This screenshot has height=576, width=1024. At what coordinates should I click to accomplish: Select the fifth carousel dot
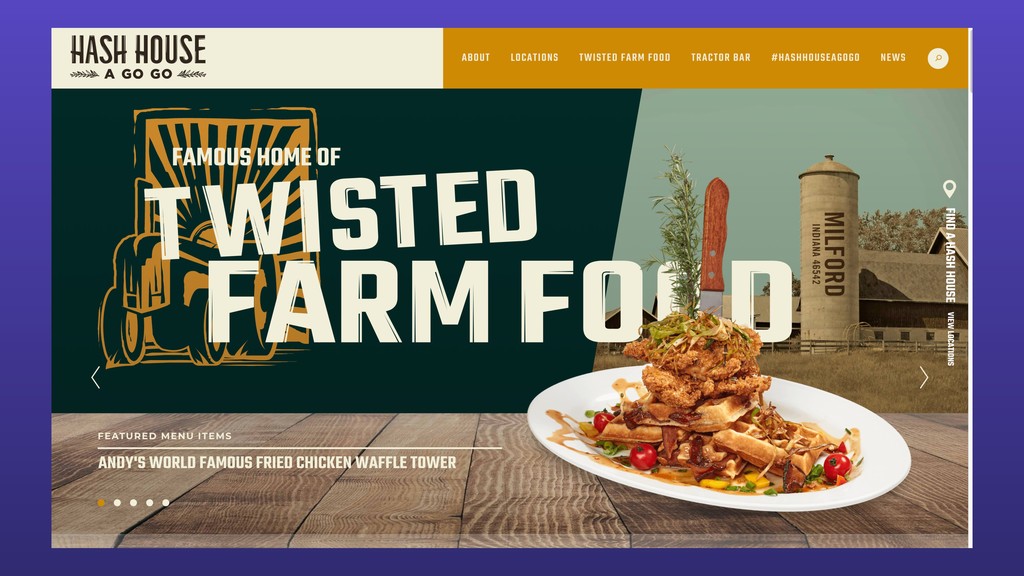pyautogui.click(x=166, y=502)
